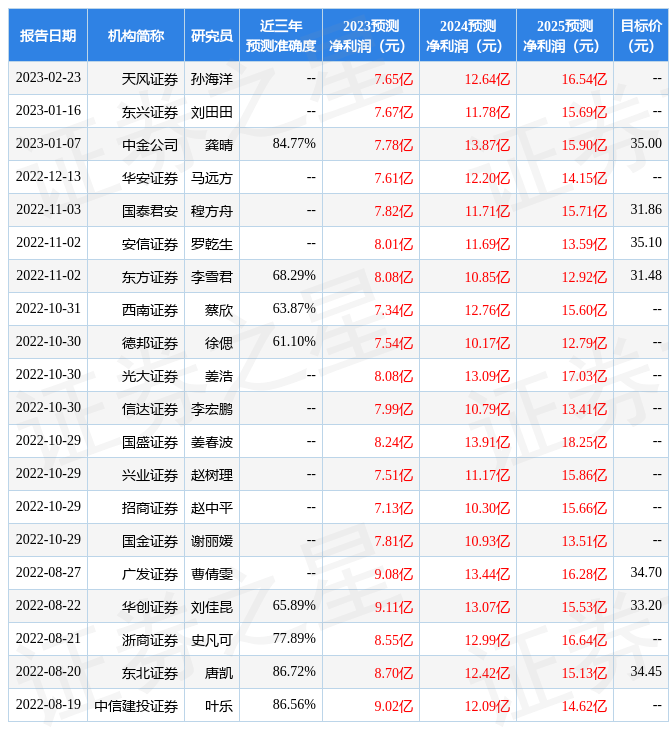Select researcher 孙海洋
The width and height of the screenshot is (669, 730).
point(212,79)
